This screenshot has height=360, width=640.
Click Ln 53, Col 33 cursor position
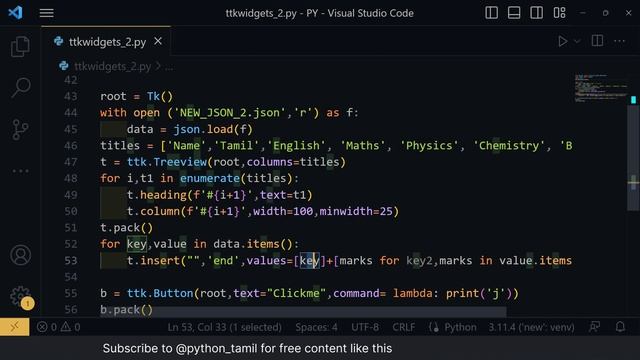(224, 327)
